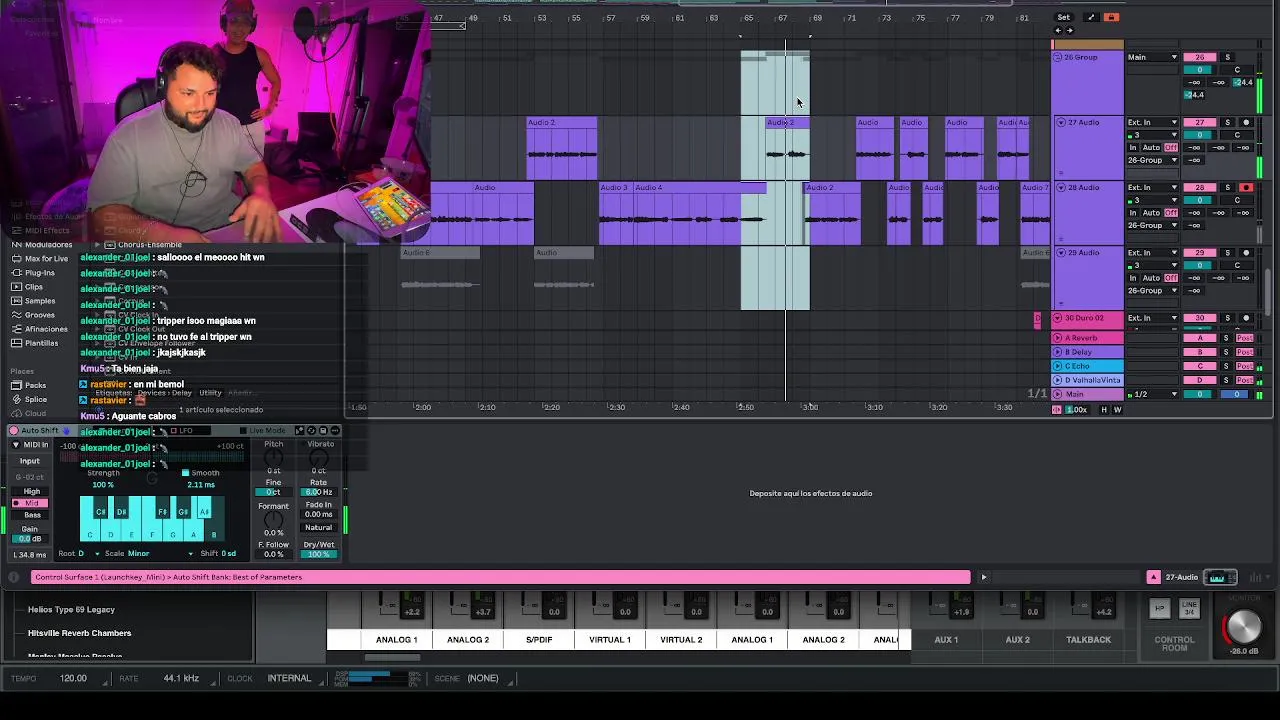
Task: Solo the 27 Audio track
Action: 1227,122
